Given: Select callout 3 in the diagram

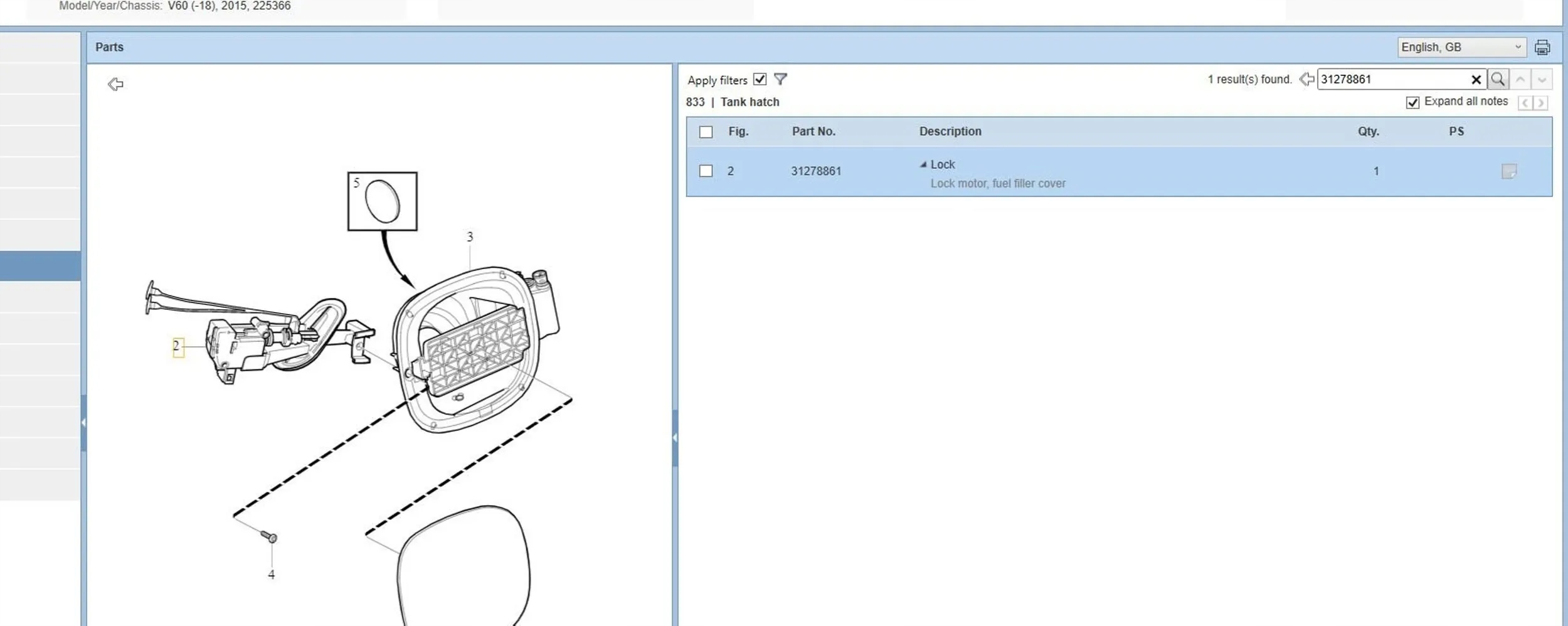Looking at the screenshot, I should [470, 236].
